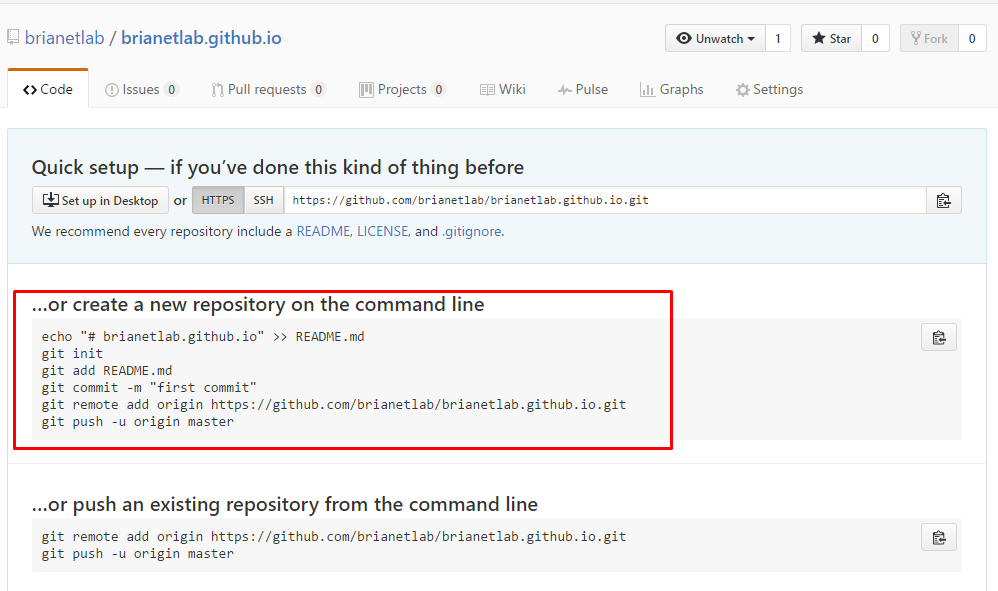Open the Graphs tab
Image resolution: width=998 pixels, height=591 pixels.
(x=671, y=90)
